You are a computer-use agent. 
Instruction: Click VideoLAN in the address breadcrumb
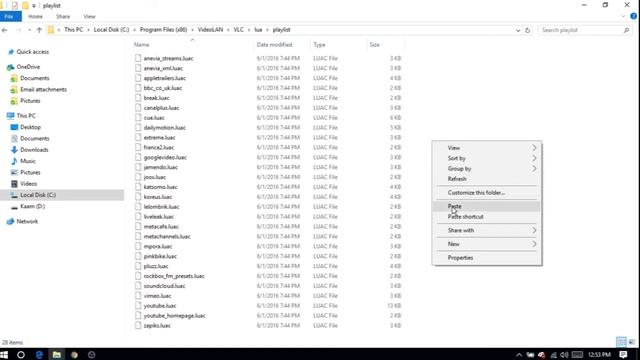(210, 30)
